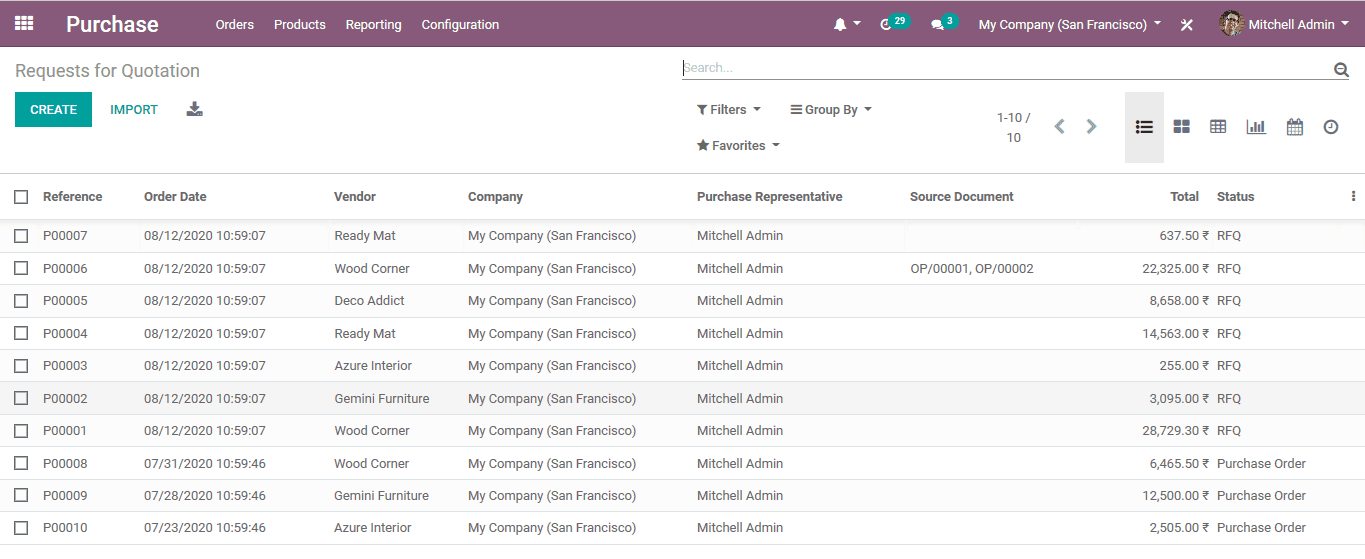Screen dimensions: 1365x559
Task: Click Azure Interior in P00003 row
Action: [x=373, y=366]
